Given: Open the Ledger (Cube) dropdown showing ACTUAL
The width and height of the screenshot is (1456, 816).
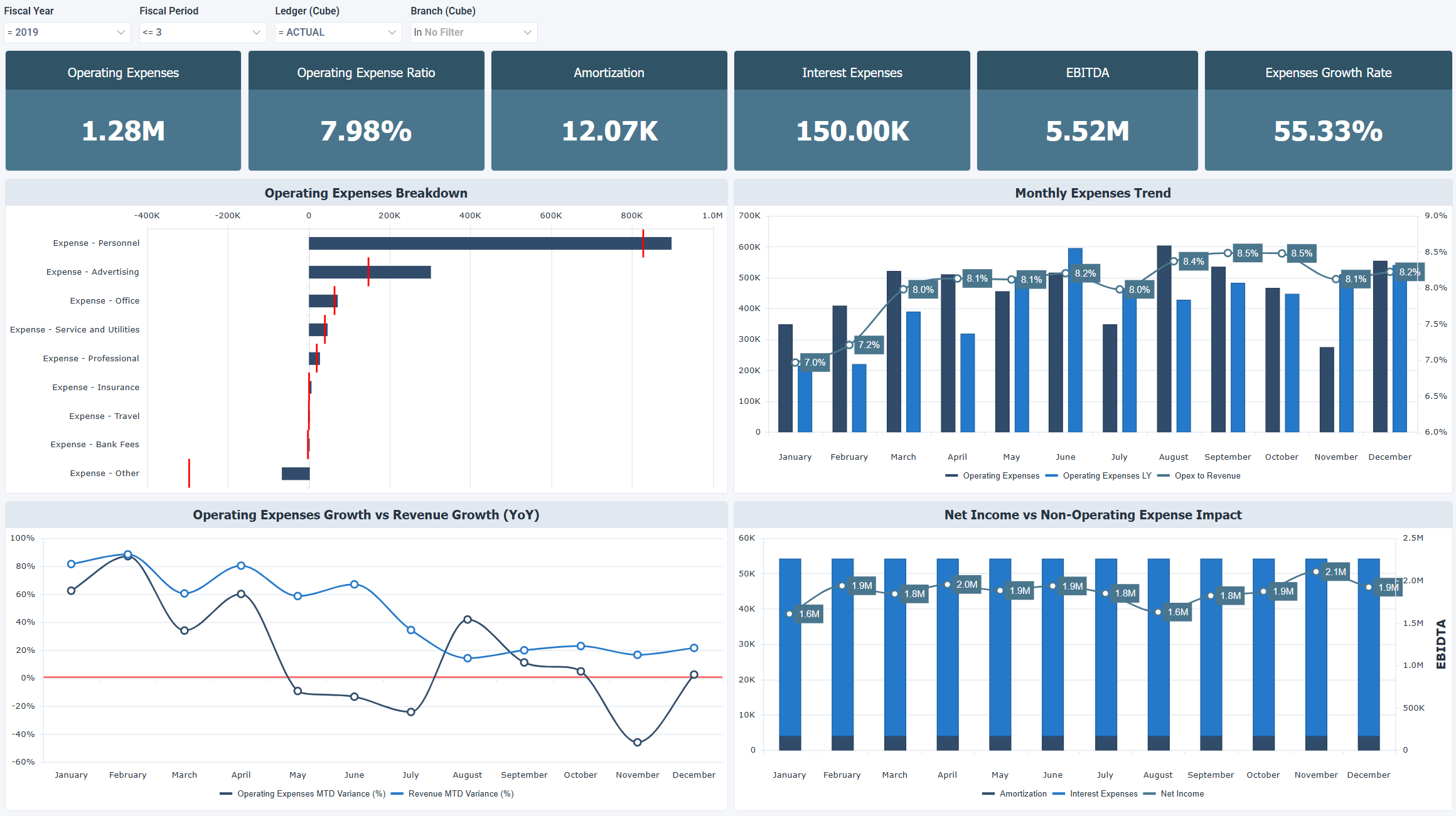Looking at the screenshot, I should [x=338, y=32].
